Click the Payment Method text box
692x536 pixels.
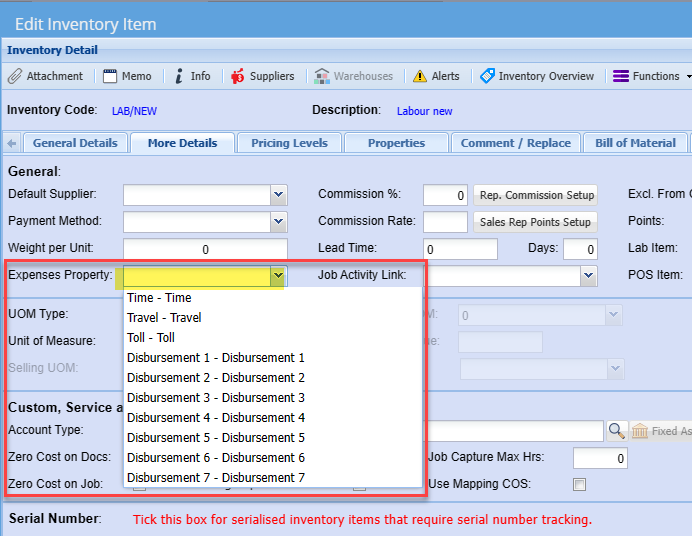[x=197, y=222]
